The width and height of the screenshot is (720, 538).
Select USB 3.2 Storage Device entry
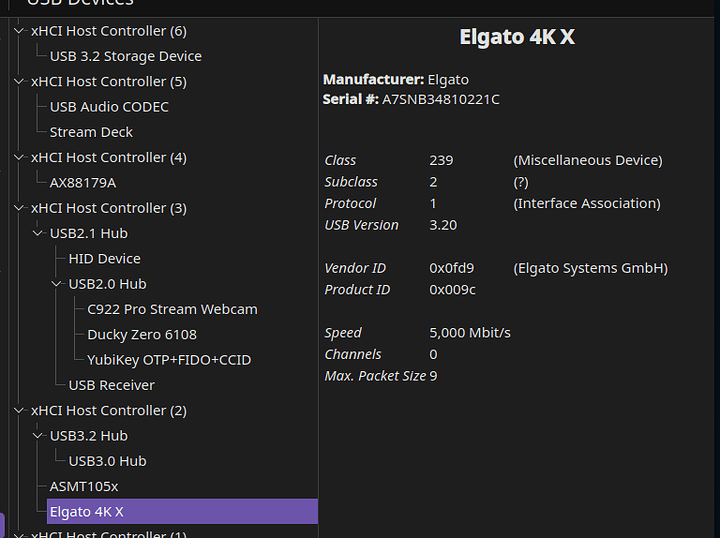coord(125,57)
